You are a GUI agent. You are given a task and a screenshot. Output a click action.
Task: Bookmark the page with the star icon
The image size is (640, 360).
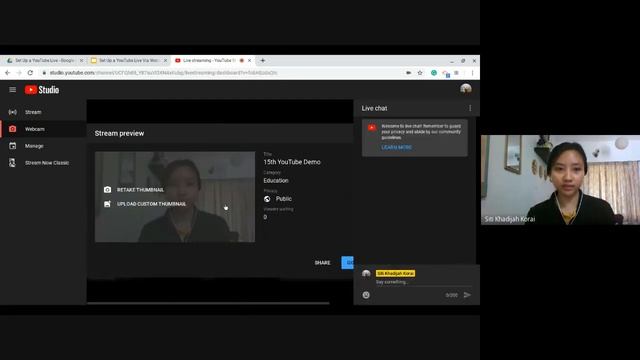(420, 73)
